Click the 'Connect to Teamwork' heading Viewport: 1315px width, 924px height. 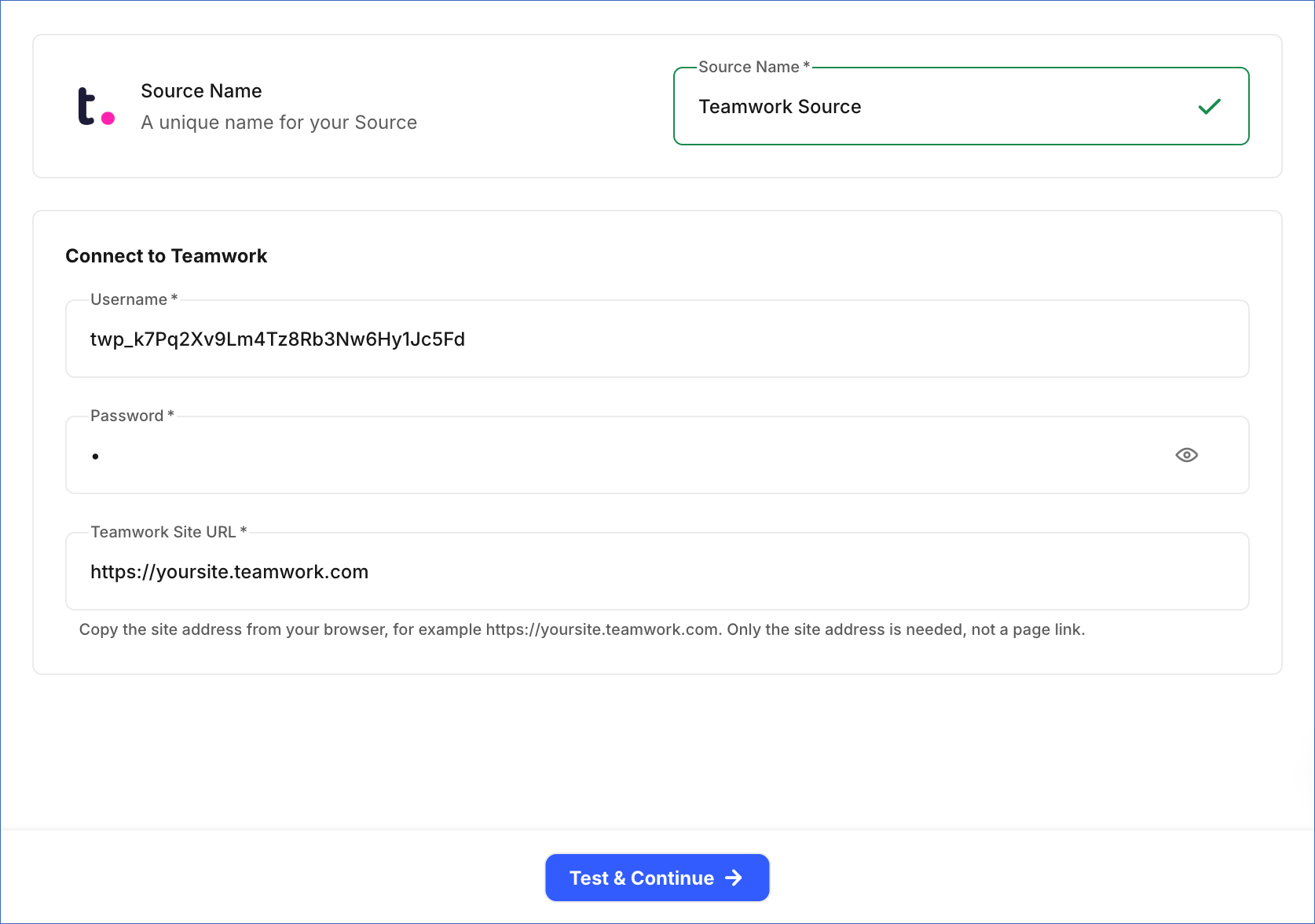tap(166, 256)
